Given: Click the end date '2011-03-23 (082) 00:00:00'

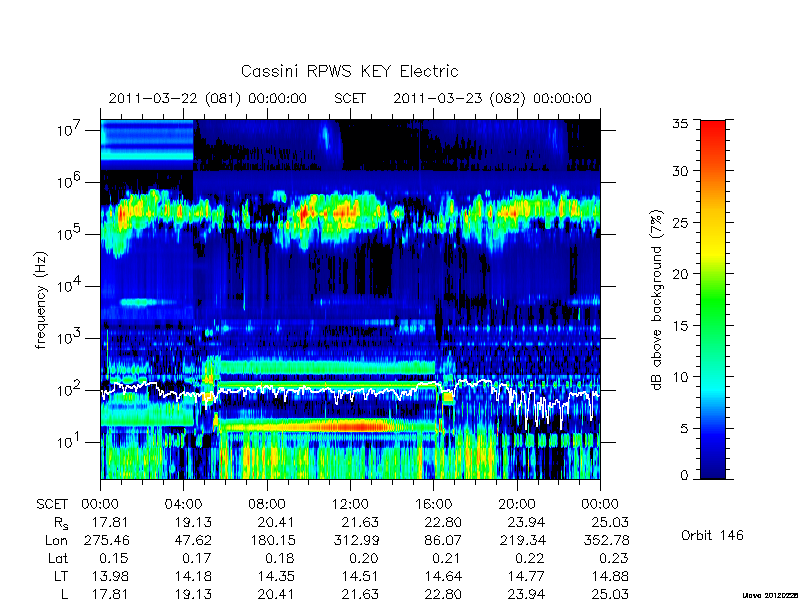Looking at the screenshot, I should tap(492, 98).
